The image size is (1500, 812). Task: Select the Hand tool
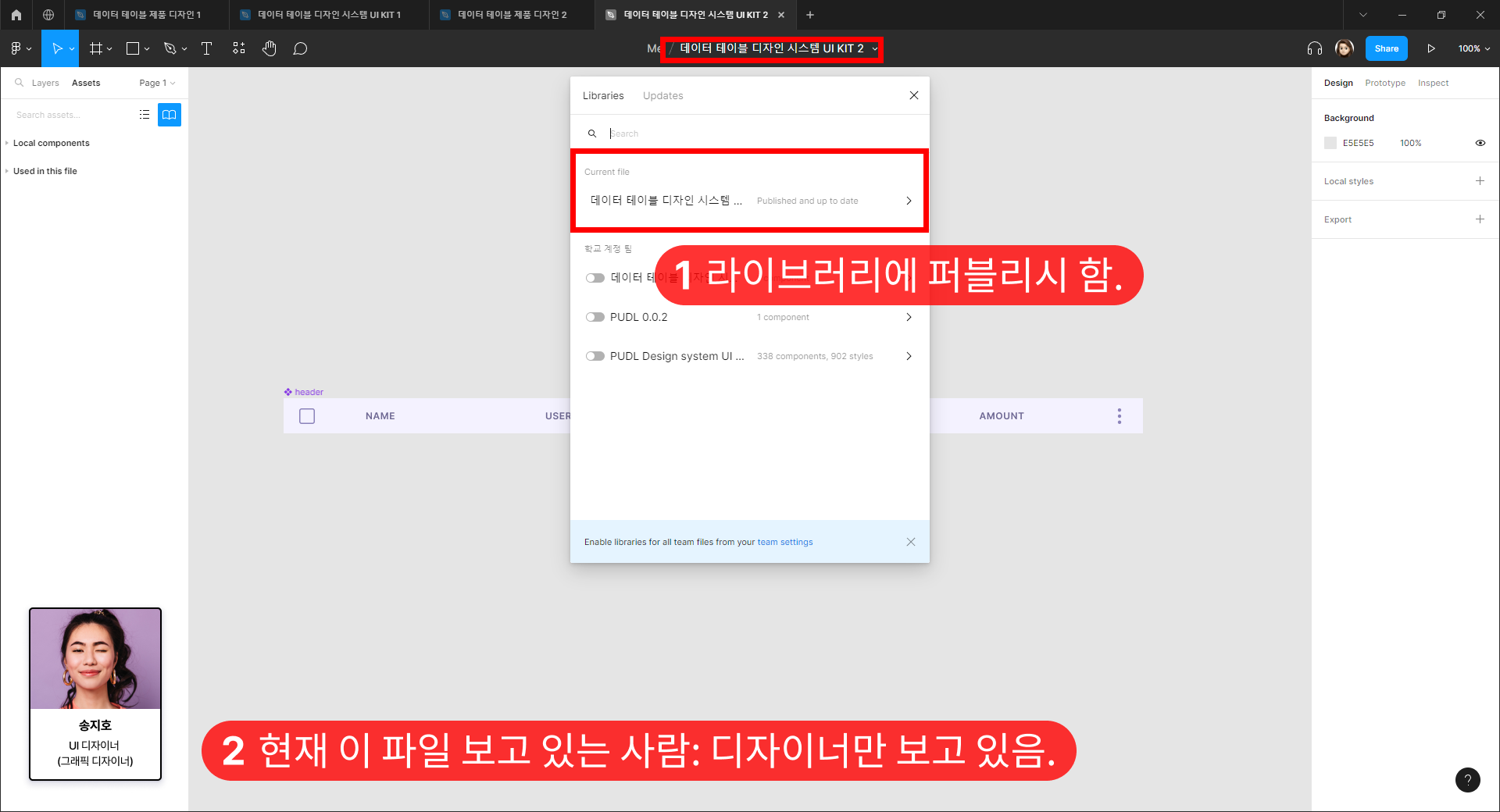(x=270, y=48)
